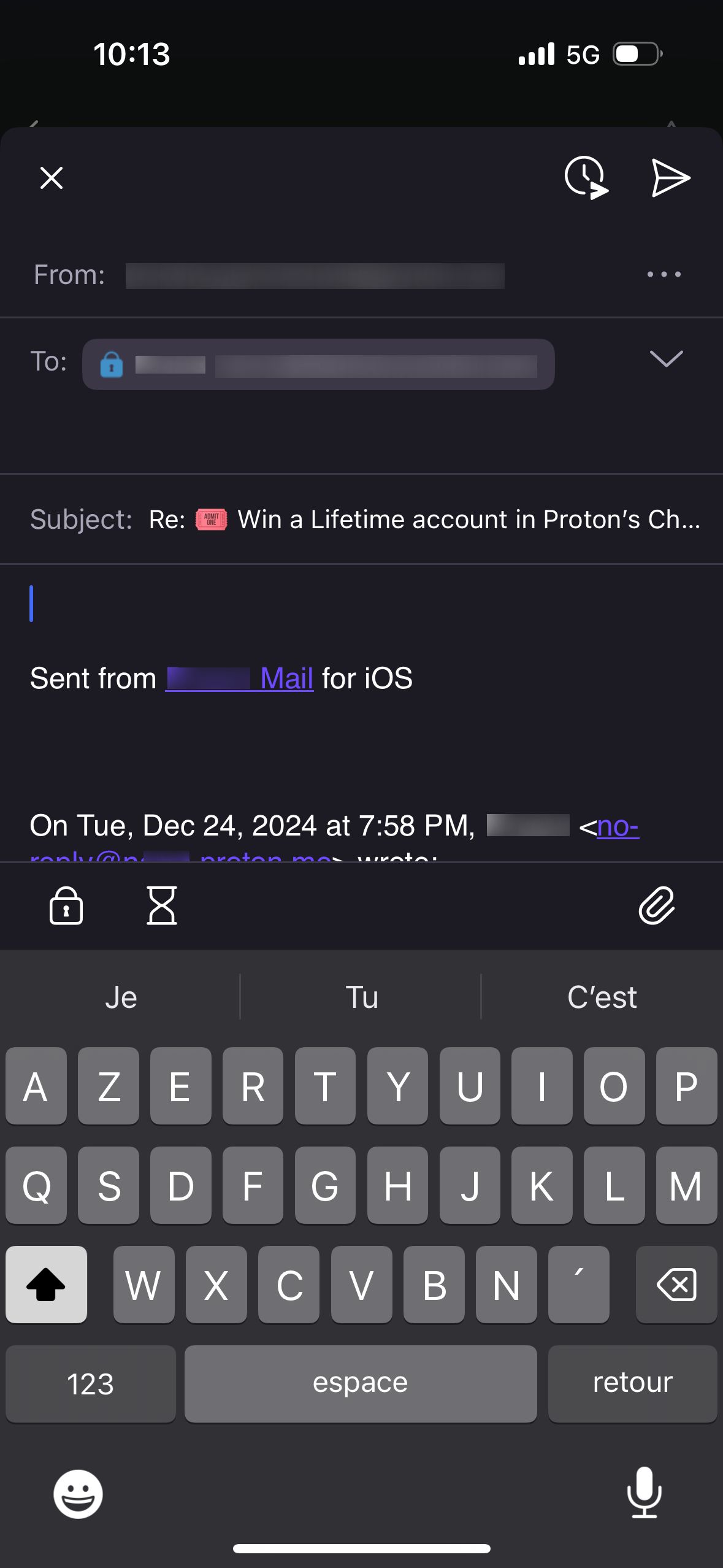Attach a file using the paperclip icon
Screen dimensions: 723x1568
(657, 905)
